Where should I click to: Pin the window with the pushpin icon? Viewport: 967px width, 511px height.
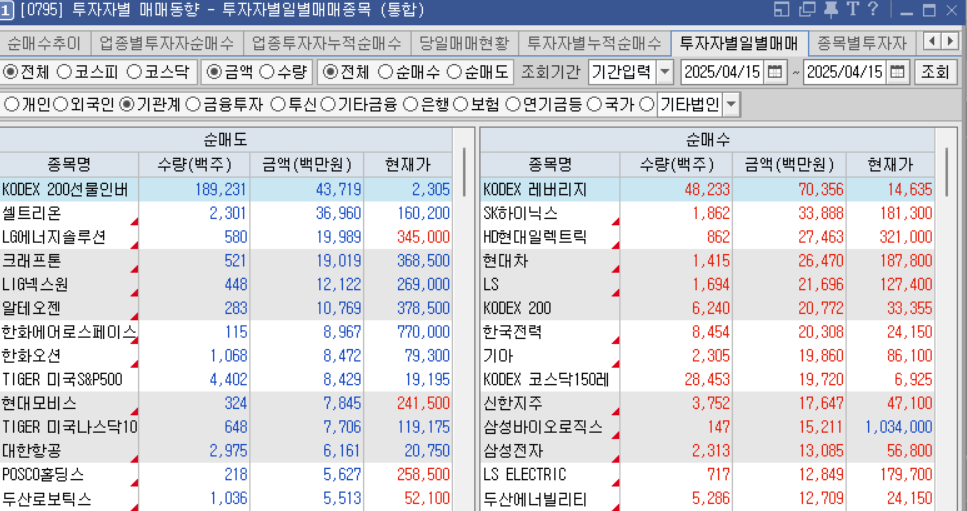click(x=831, y=9)
